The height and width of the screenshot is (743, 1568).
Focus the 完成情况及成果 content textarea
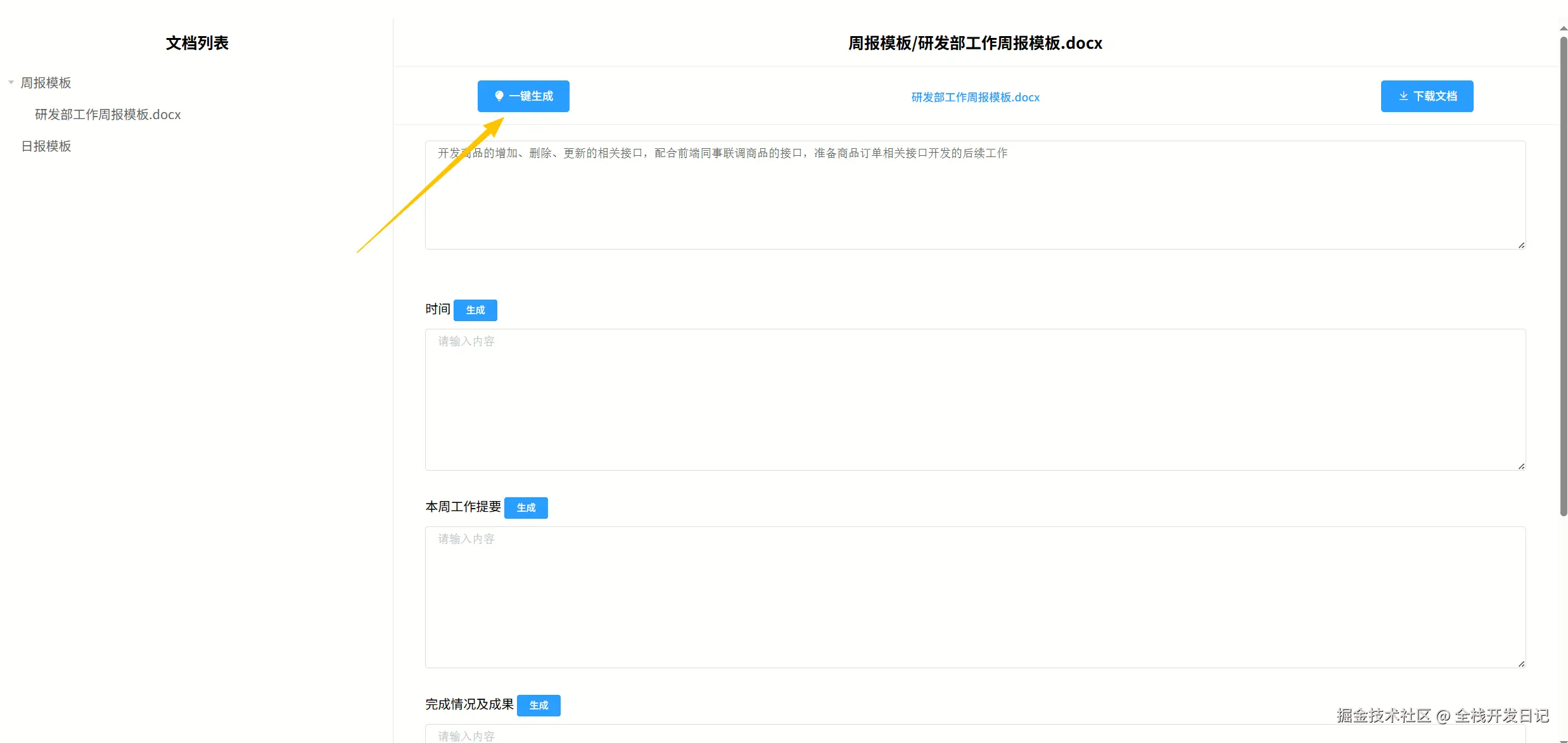(x=974, y=735)
